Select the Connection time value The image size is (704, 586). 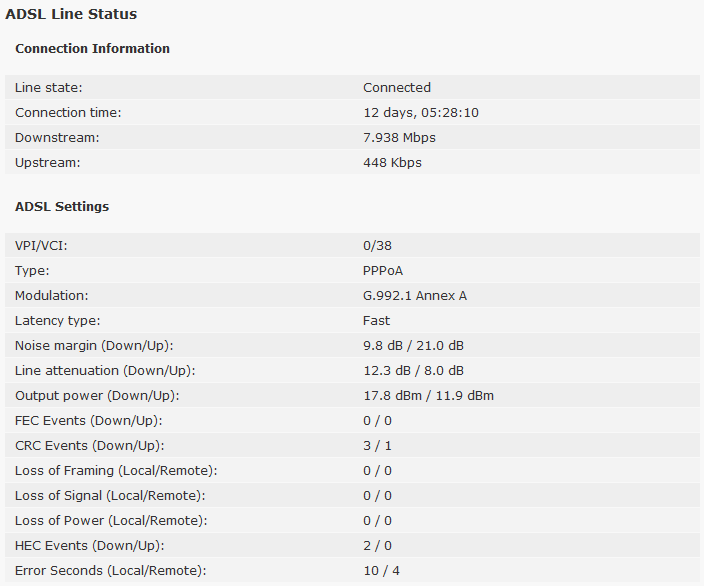(421, 112)
